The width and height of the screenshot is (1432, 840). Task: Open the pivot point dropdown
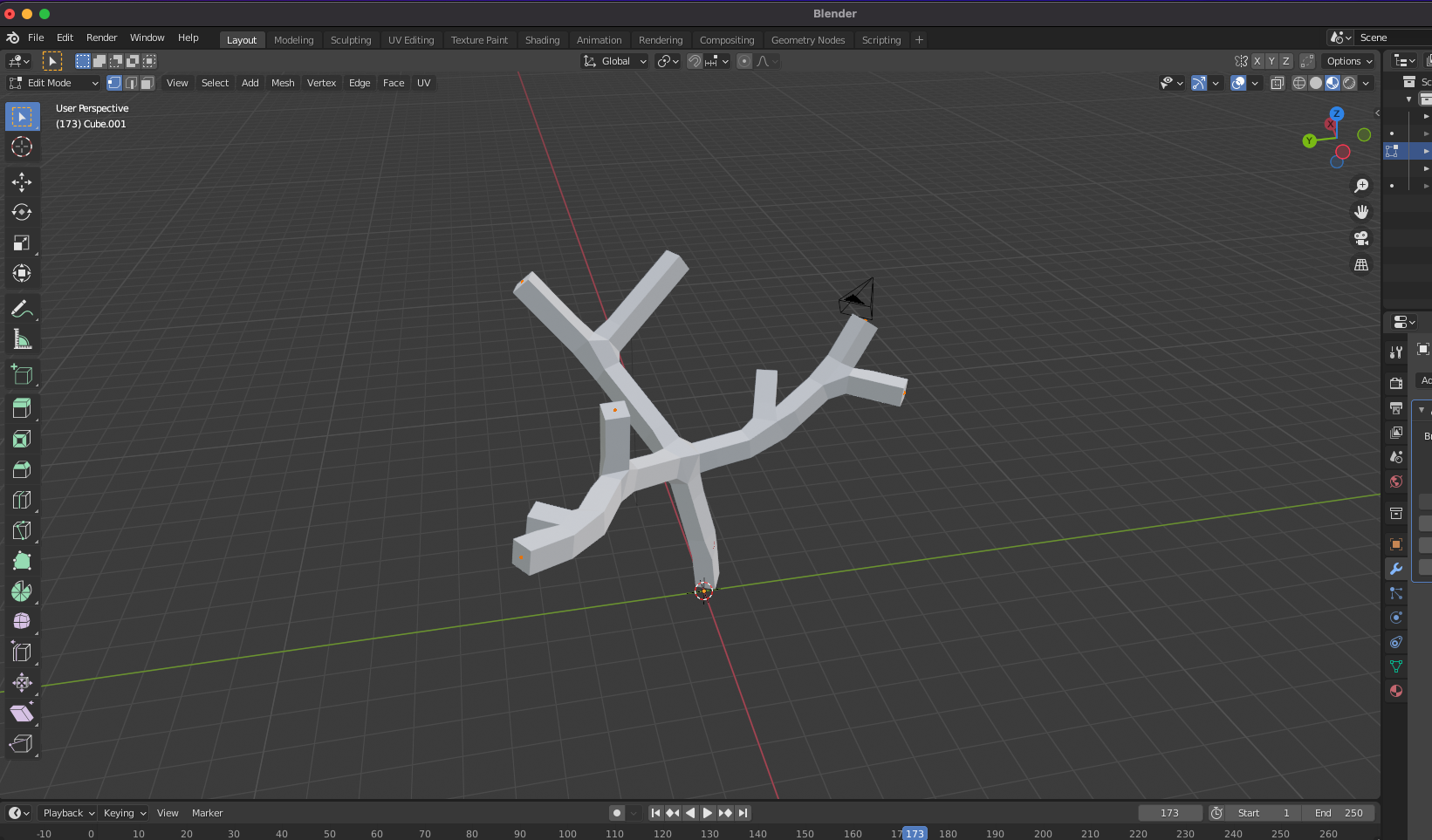click(668, 61)
